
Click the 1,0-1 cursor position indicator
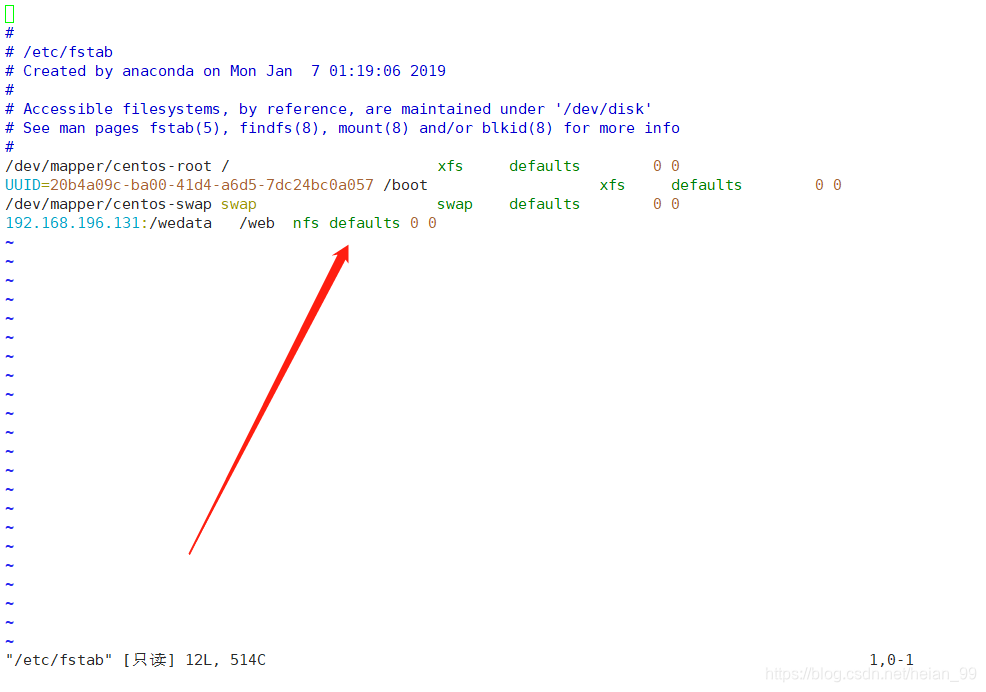click(x=891, y=660)
